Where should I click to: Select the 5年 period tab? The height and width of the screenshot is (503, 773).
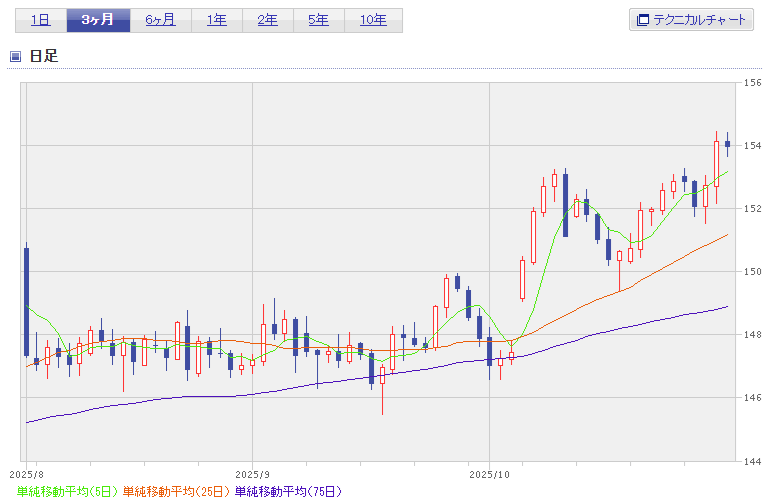318,20
